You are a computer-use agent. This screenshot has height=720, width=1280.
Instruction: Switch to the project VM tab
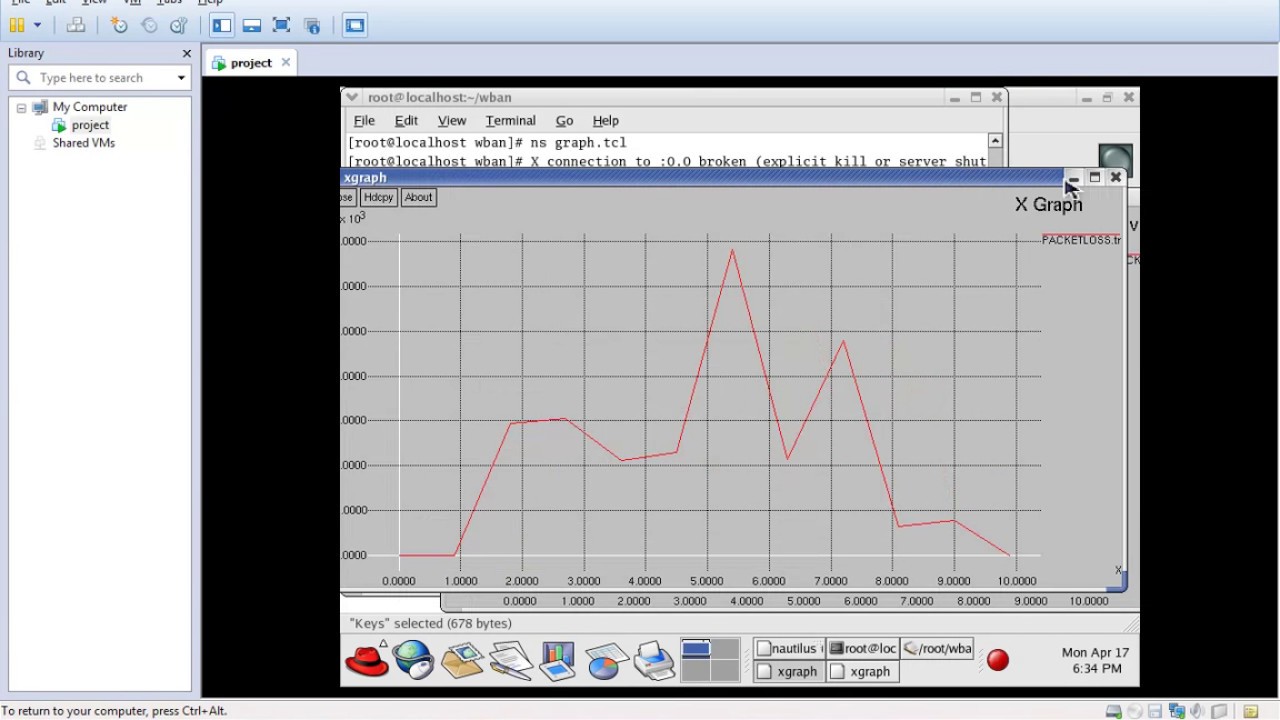[x=250, y=63]
